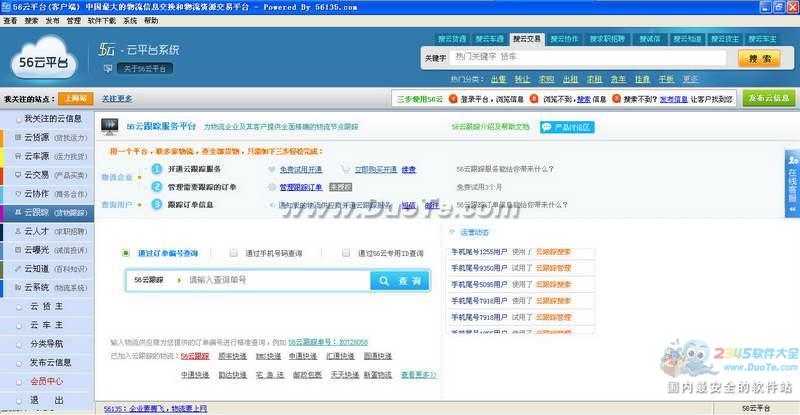
Task: Click the green 发布云信息 button
Action: (769, 98)
